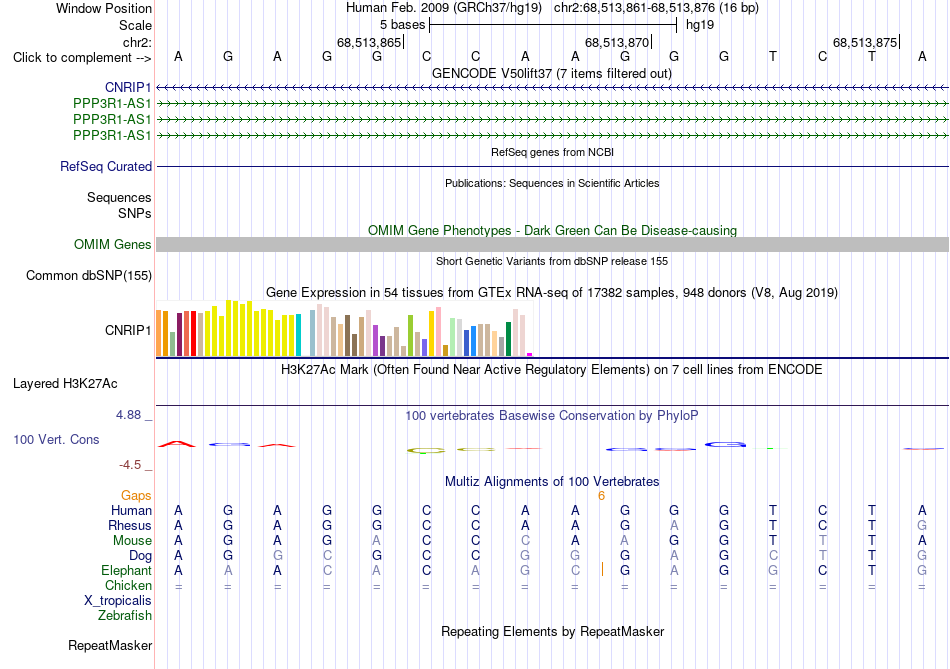Image resolution: width=950 pixels, height=669 pixels.
Task: Click the orange Gaps label
Action: point(136,496)
